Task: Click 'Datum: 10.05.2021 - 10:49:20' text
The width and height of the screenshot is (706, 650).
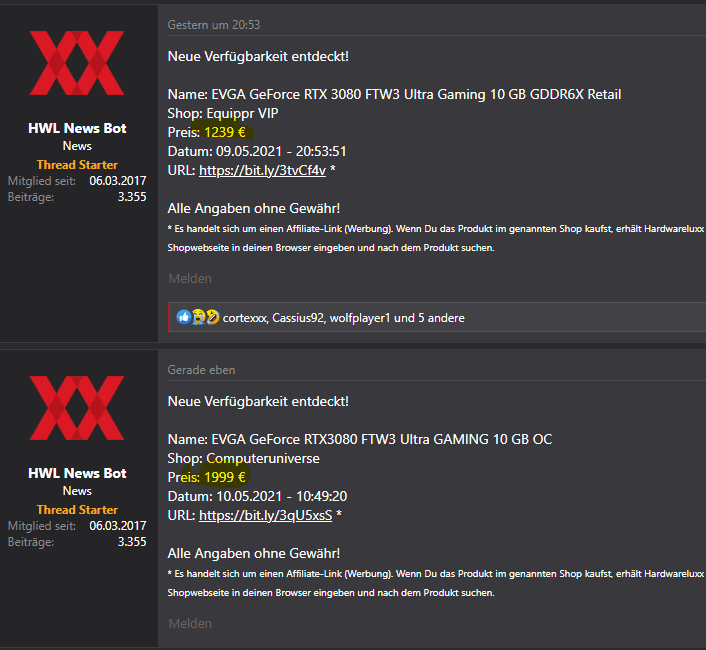Action: pyautogui.click(x=258, y=496)
